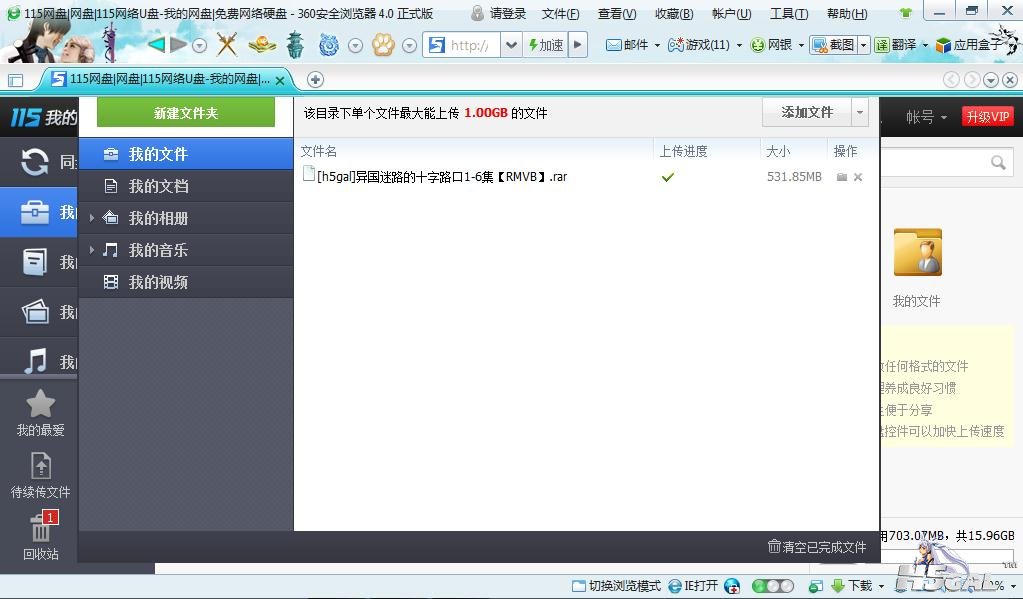
Task: Click the sync arrows icon in sidebar
Action: tap(35, 162)
